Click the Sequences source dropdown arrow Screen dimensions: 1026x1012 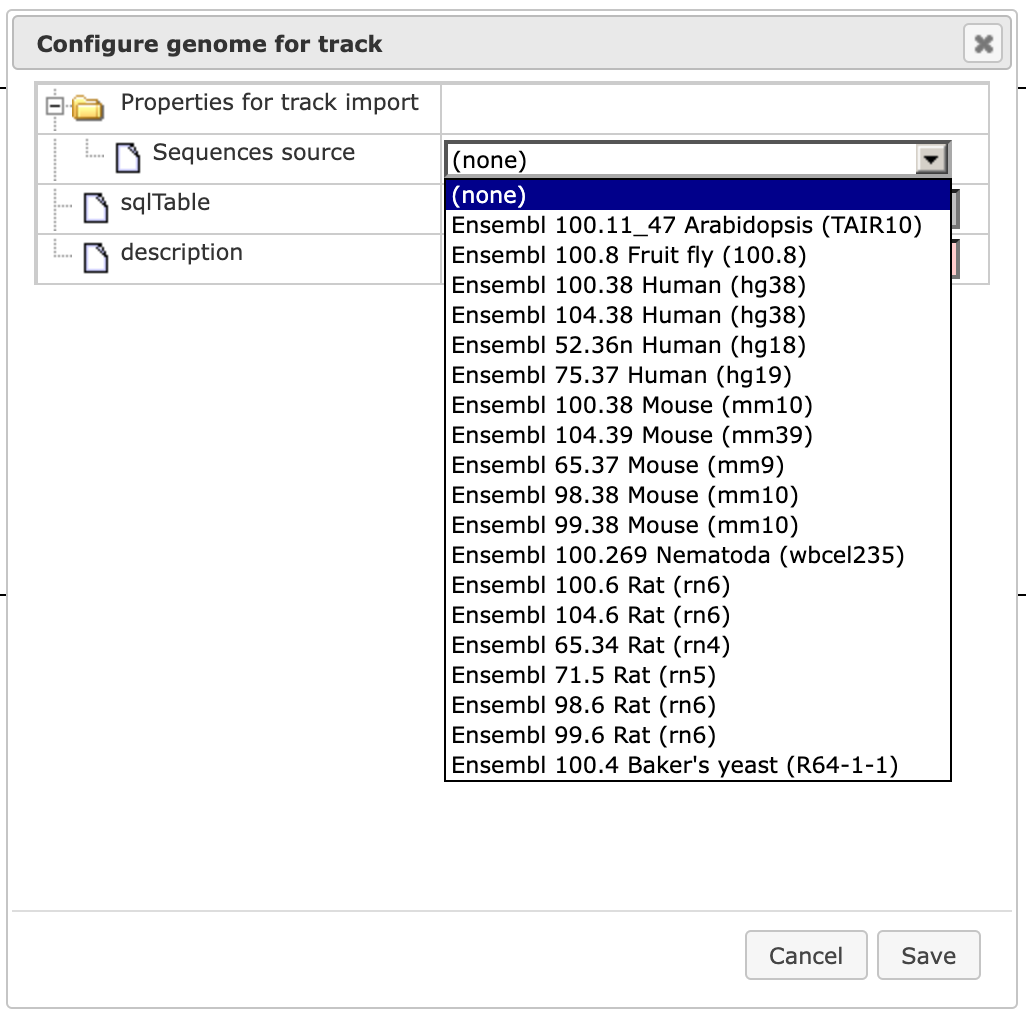(x=931, y=159)
